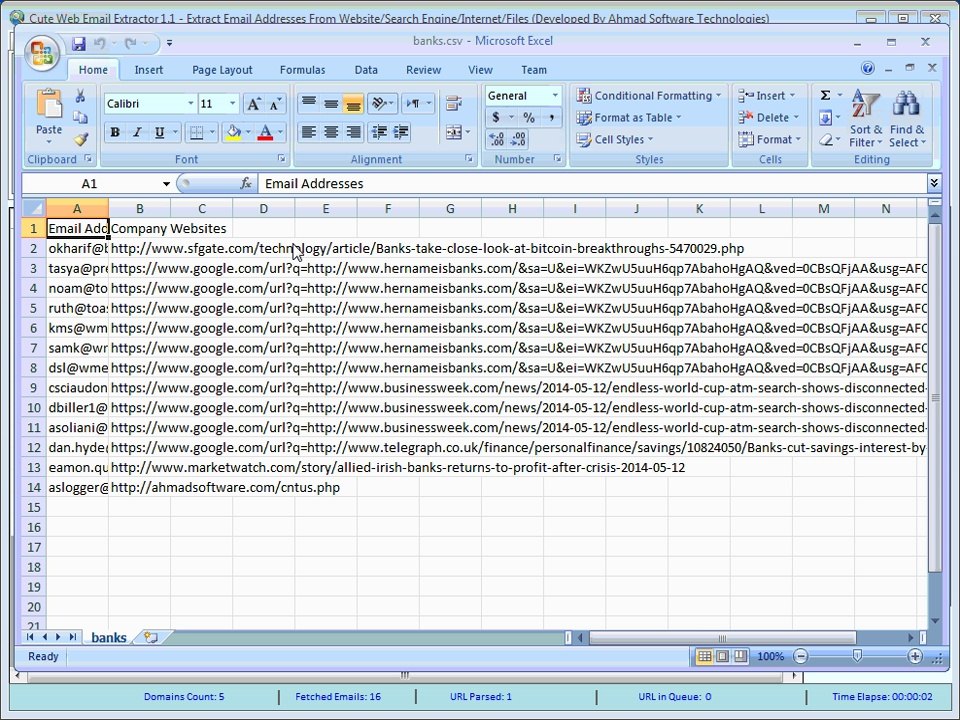Toggle Italic formatting
960x720 pixels.
tap(136, 133)
